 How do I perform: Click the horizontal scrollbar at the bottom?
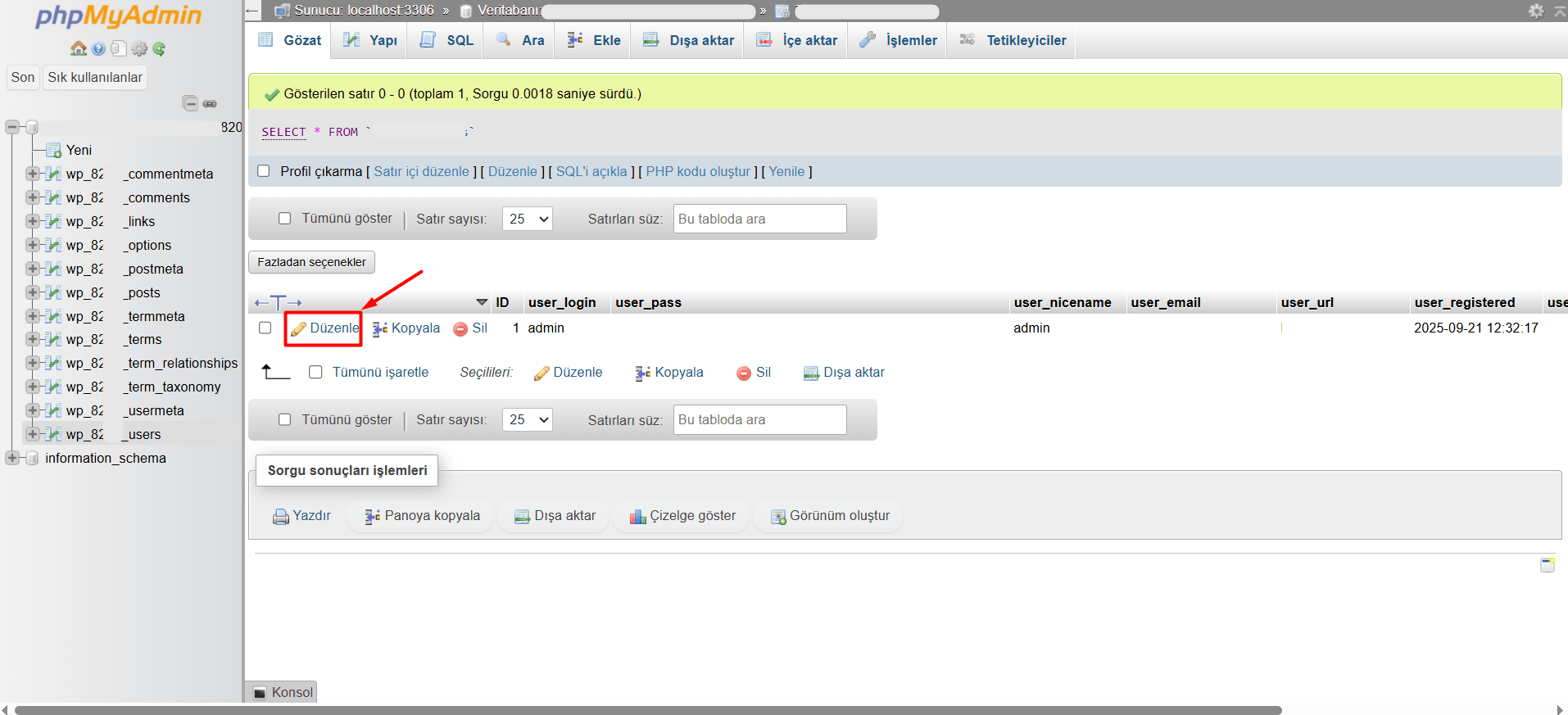tap(647, 710)
